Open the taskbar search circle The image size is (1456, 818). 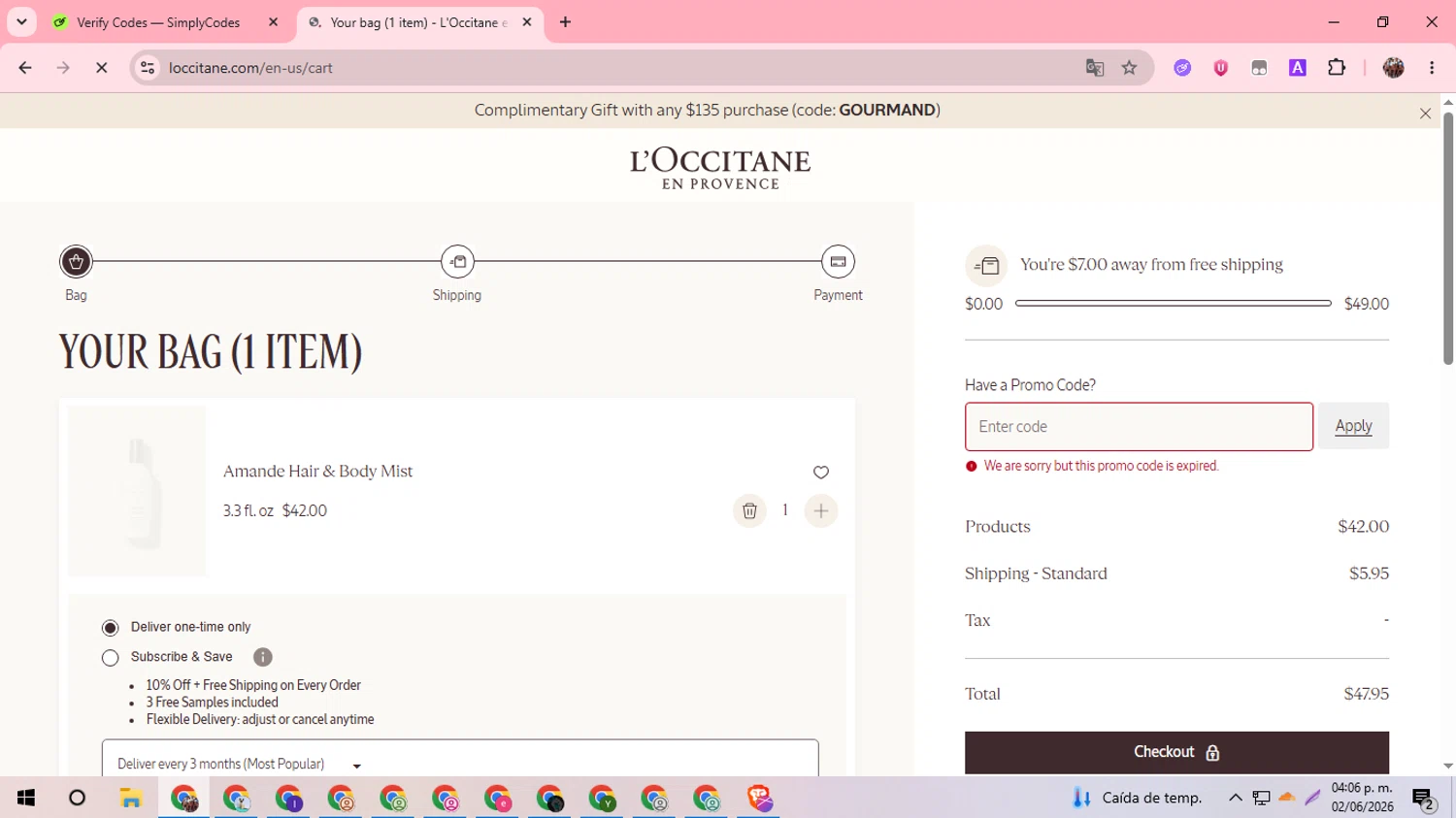77,798
